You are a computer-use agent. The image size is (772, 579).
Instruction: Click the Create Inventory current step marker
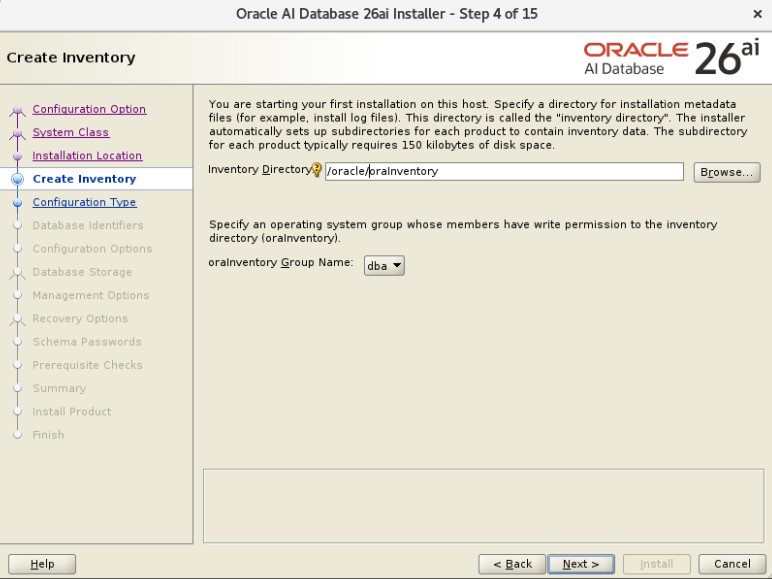pyautogui.click(x=18, y=179)
